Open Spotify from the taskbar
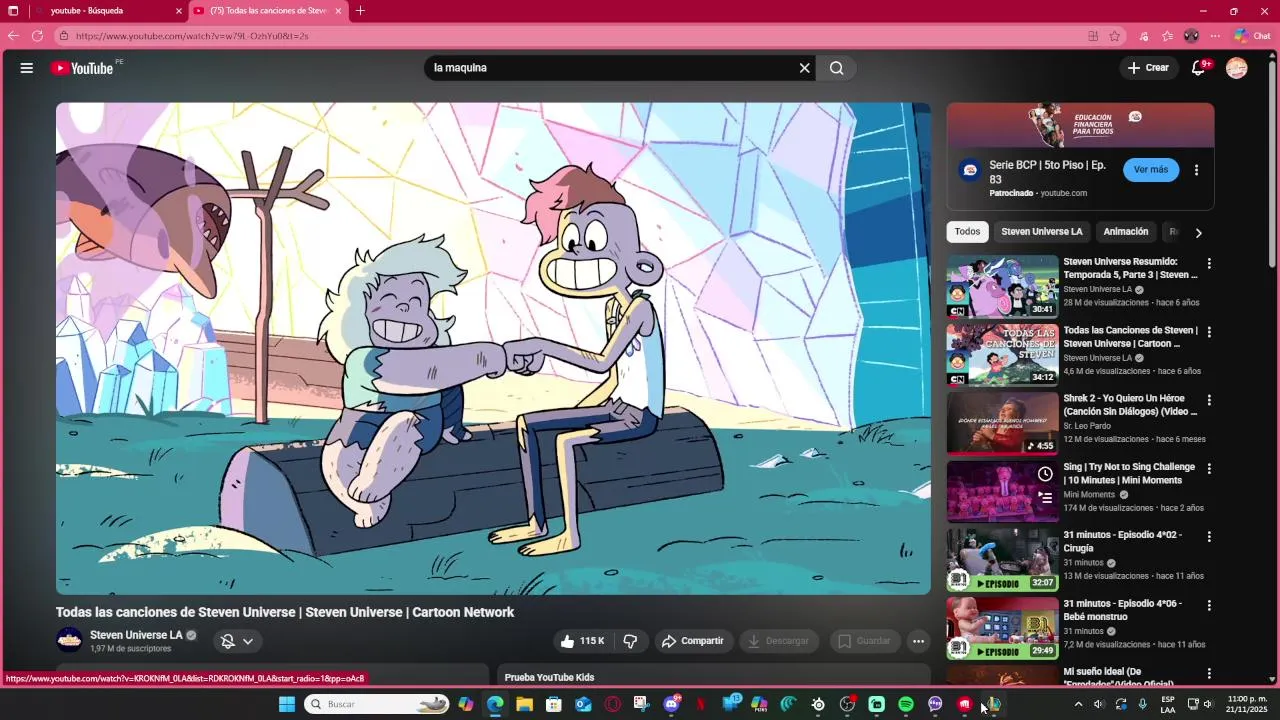Viewport: 1280px width, 720px height. point(906,704)
